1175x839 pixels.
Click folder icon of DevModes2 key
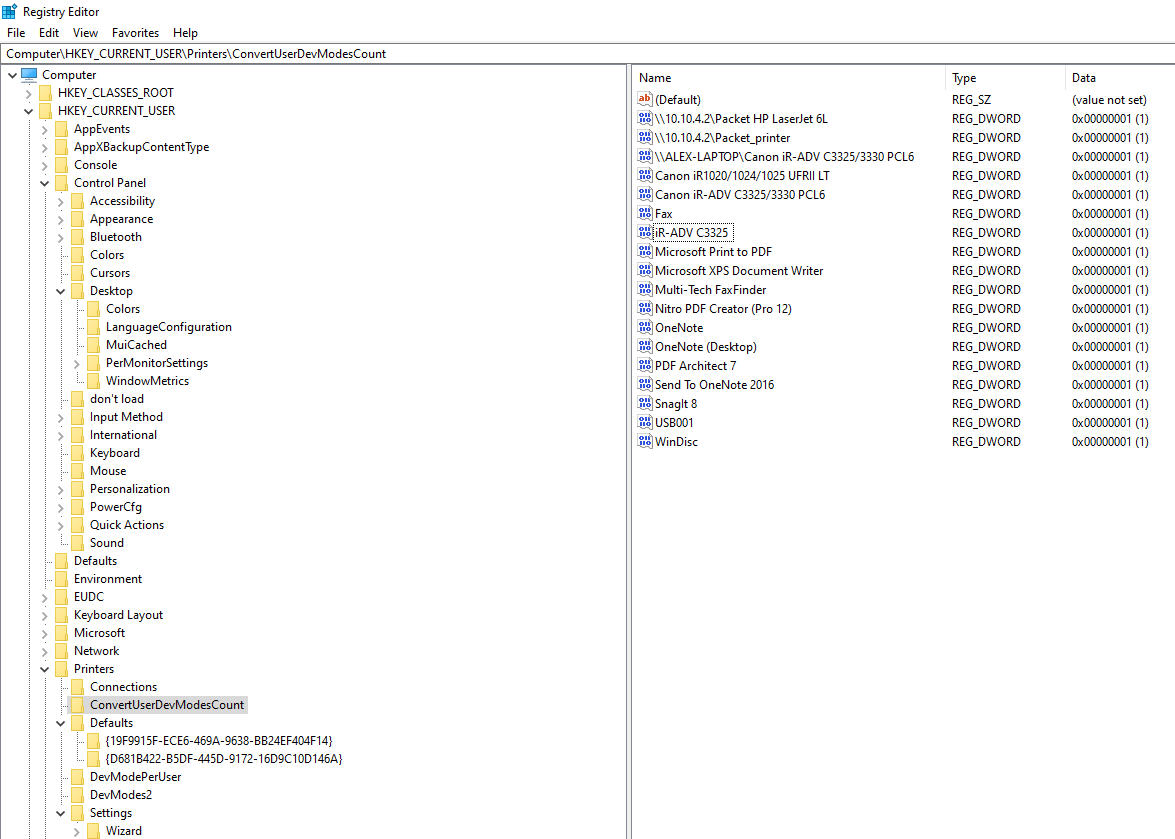[x=77, y=794]
